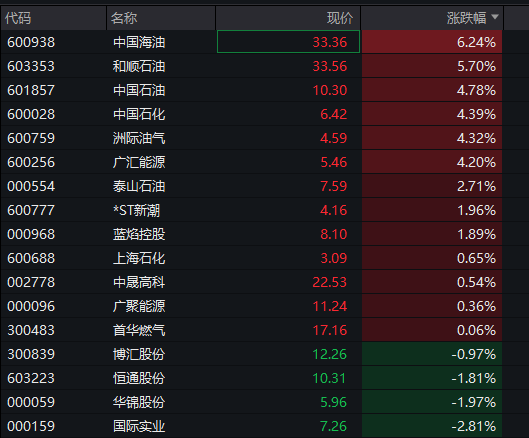Select the 中国海油 name cell
This screenshot has height=438, width=529.
139,42
